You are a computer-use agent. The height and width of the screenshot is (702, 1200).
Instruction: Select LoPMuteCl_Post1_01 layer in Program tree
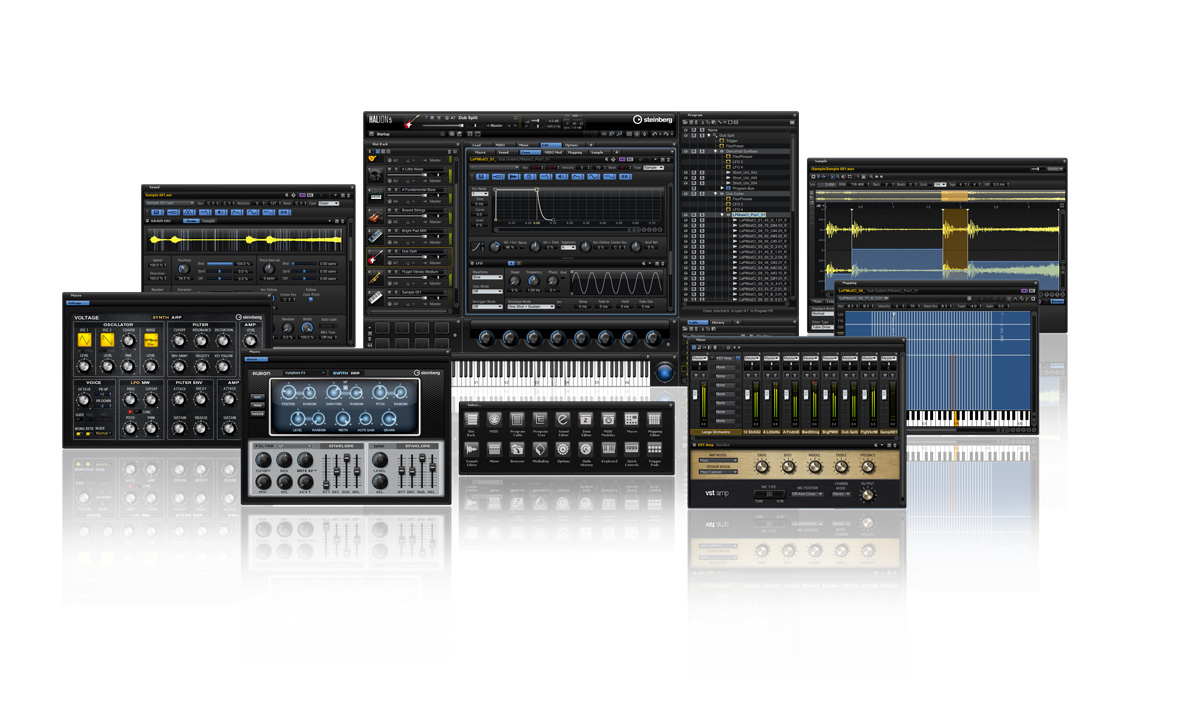(748, 214)
